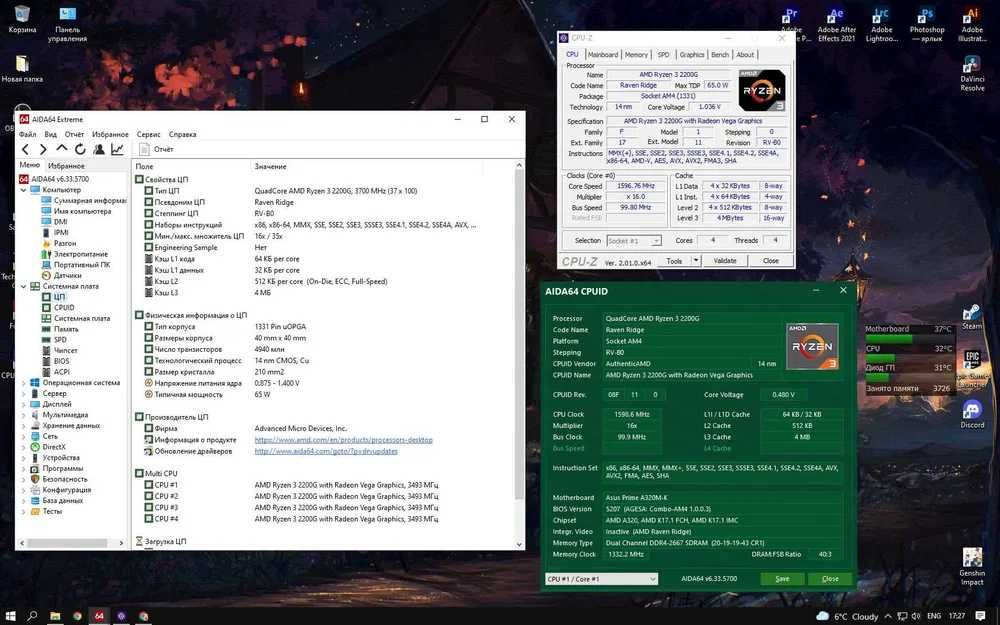Open the amd.com processors-desktop link
This screenshot has height=625, width=1000.
coord(343,440)
